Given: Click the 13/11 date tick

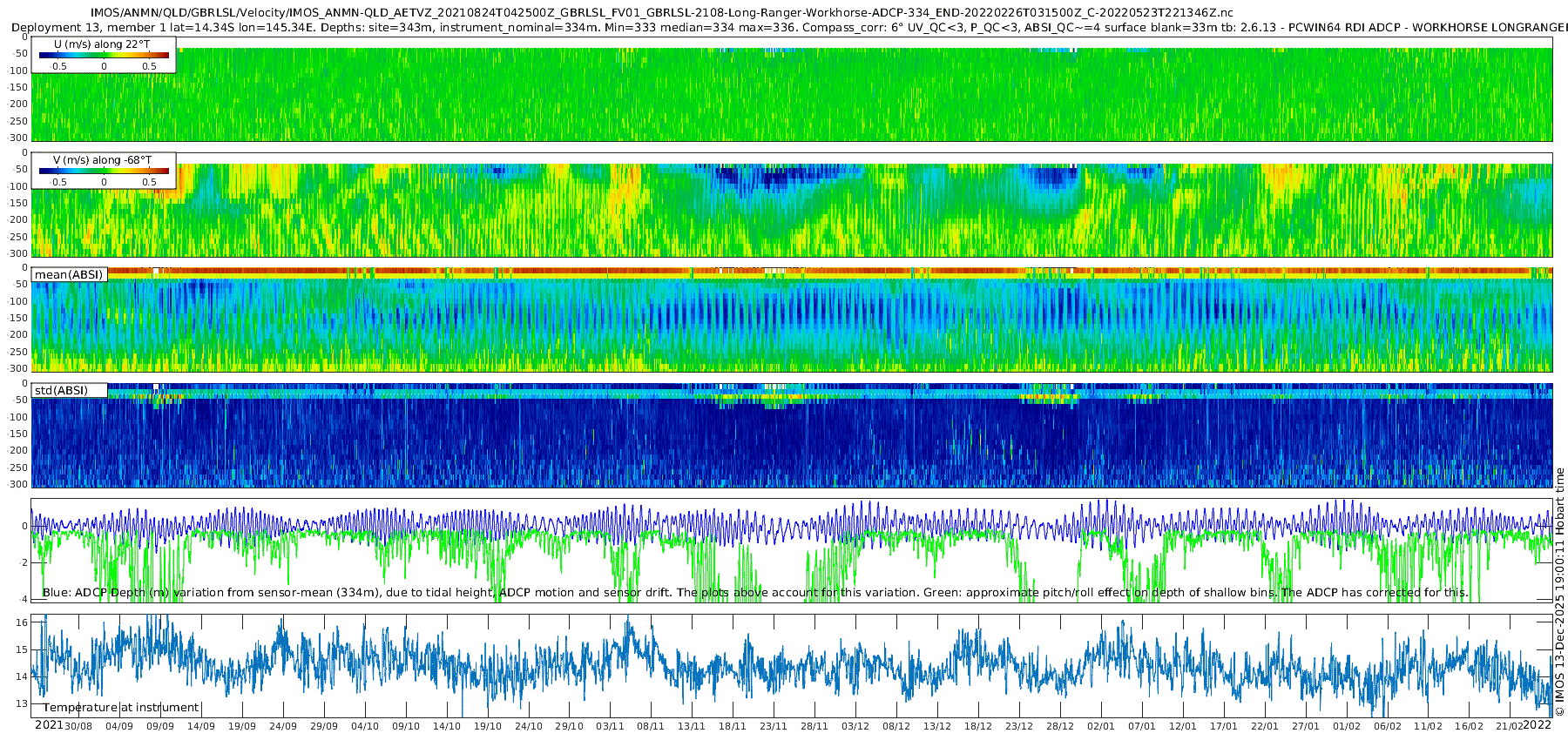Looking at the screenshot, I should [x=692, y=726].
